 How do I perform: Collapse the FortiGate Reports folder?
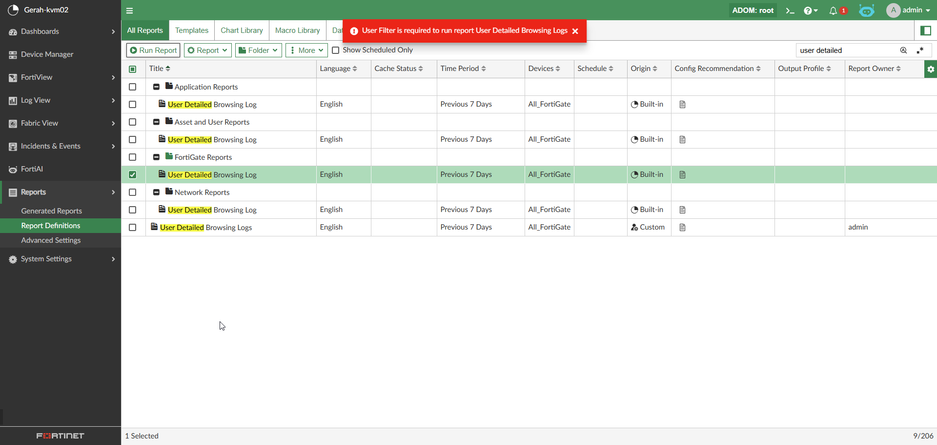click(156, 158)
